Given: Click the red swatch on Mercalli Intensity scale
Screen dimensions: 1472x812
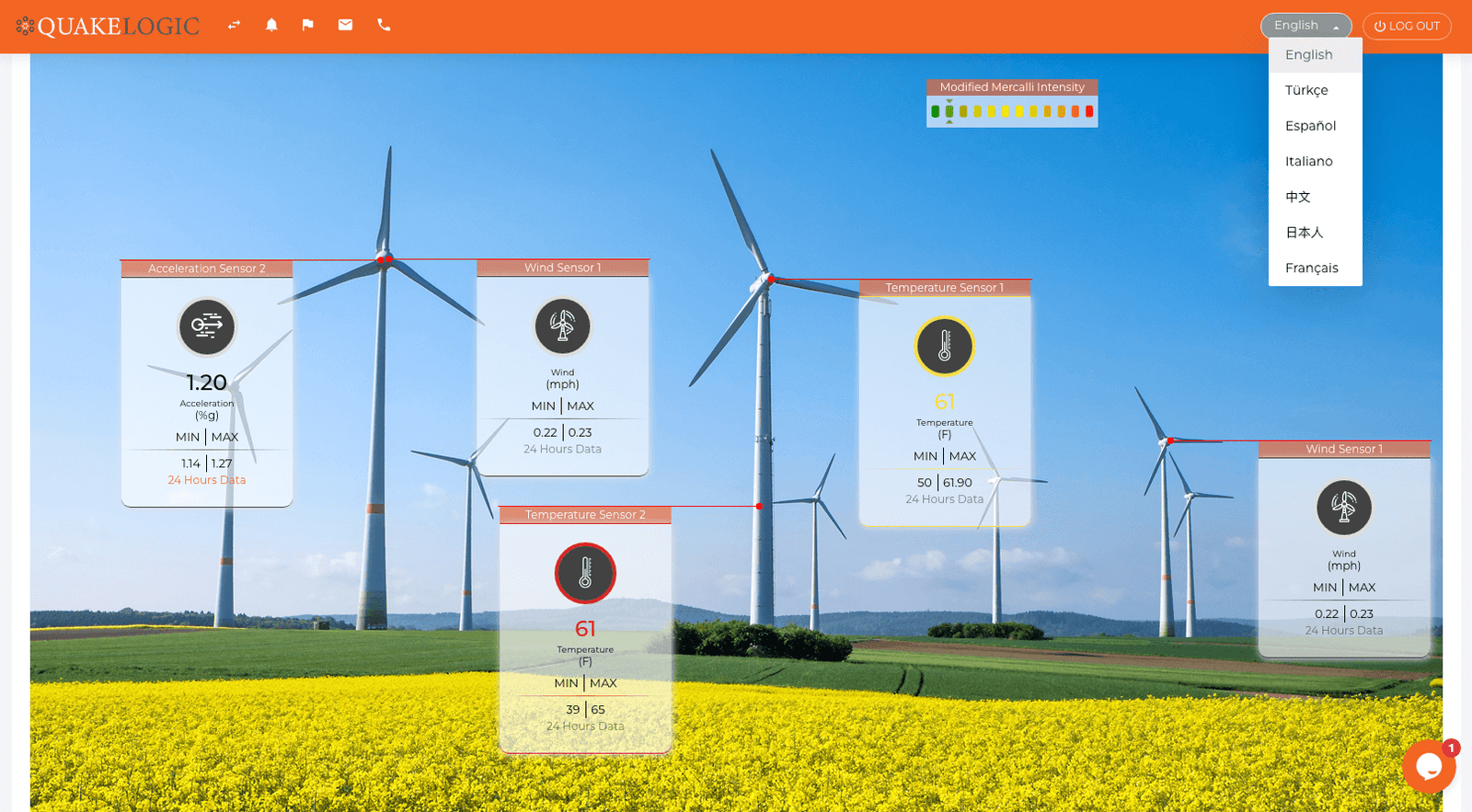Looking at the screenshot, I should click(1089, 111).
